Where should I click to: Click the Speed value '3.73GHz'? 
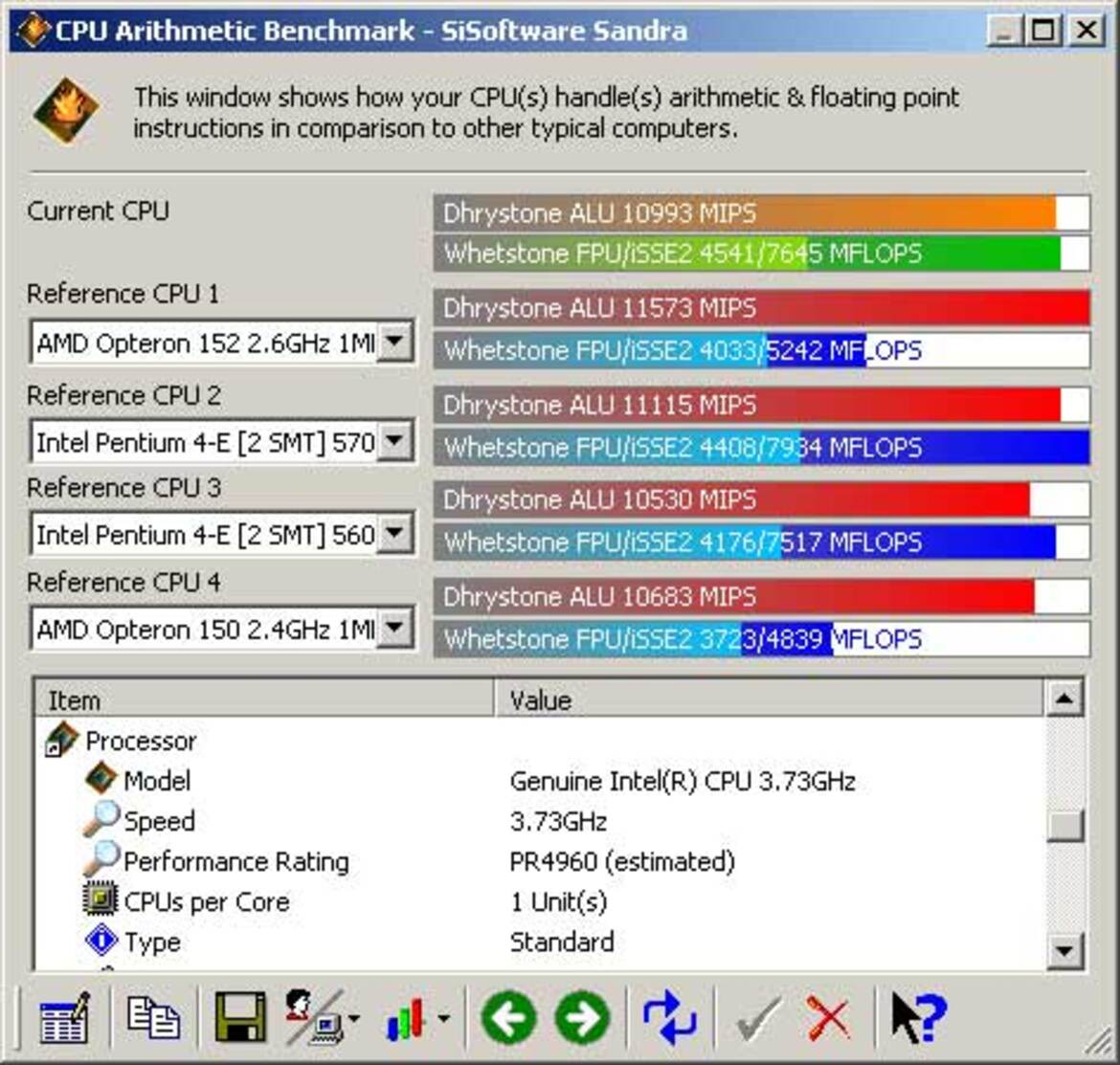coord(558,822)
